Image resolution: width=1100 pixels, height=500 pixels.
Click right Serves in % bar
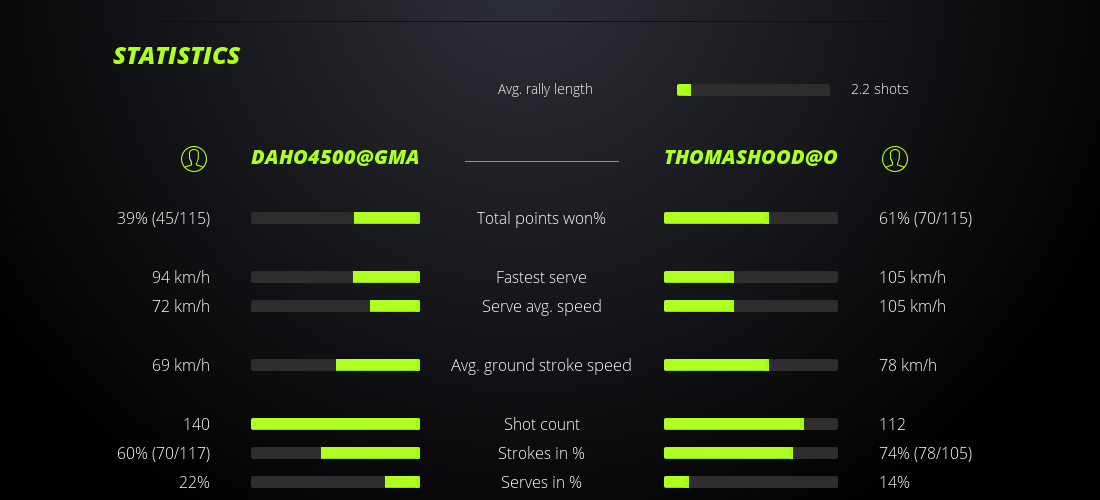click(x=751, y=482)
